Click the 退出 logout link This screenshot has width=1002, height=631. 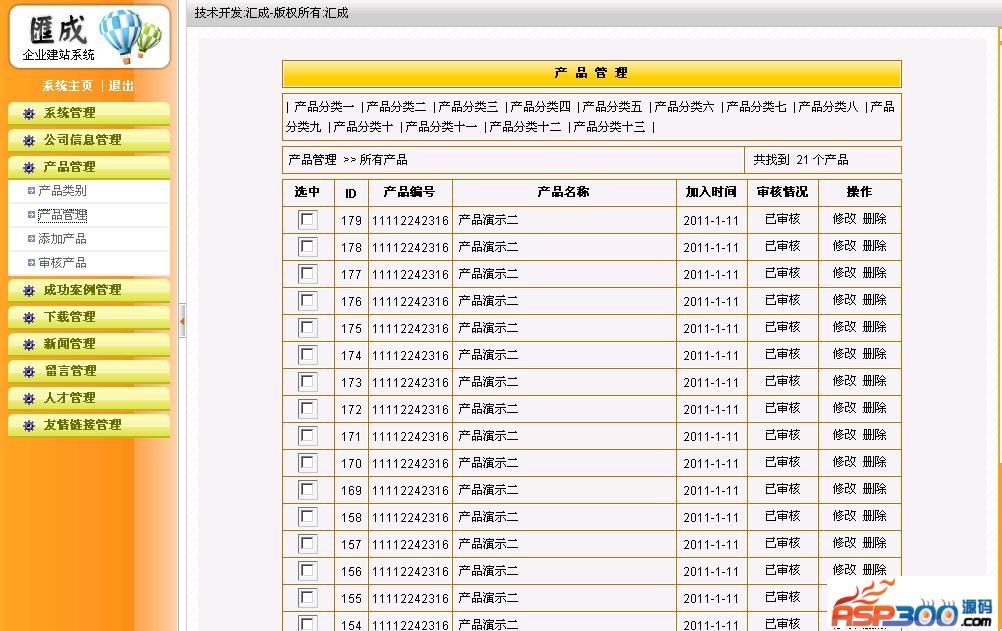pos(121,86)
